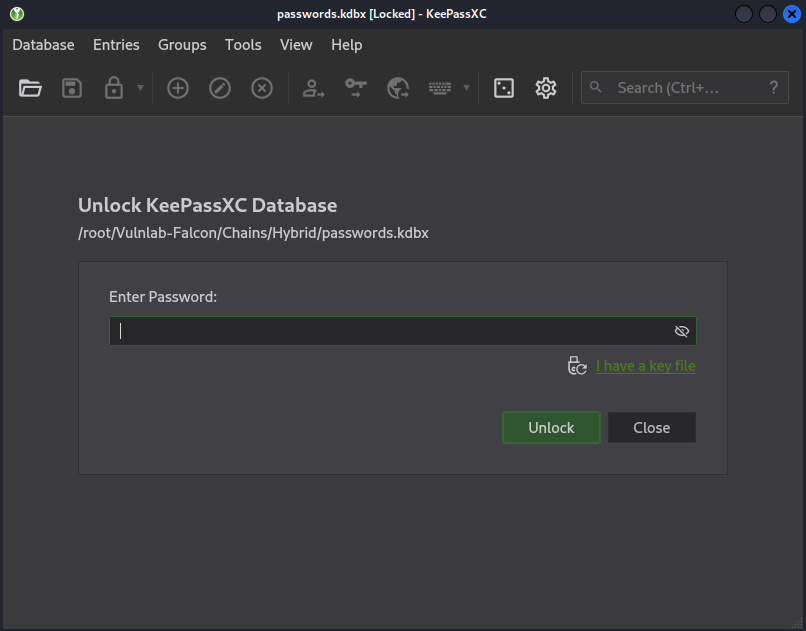Open the Database menu
Viewport: 806px width, 631px height.
click(x=43, y=45)
